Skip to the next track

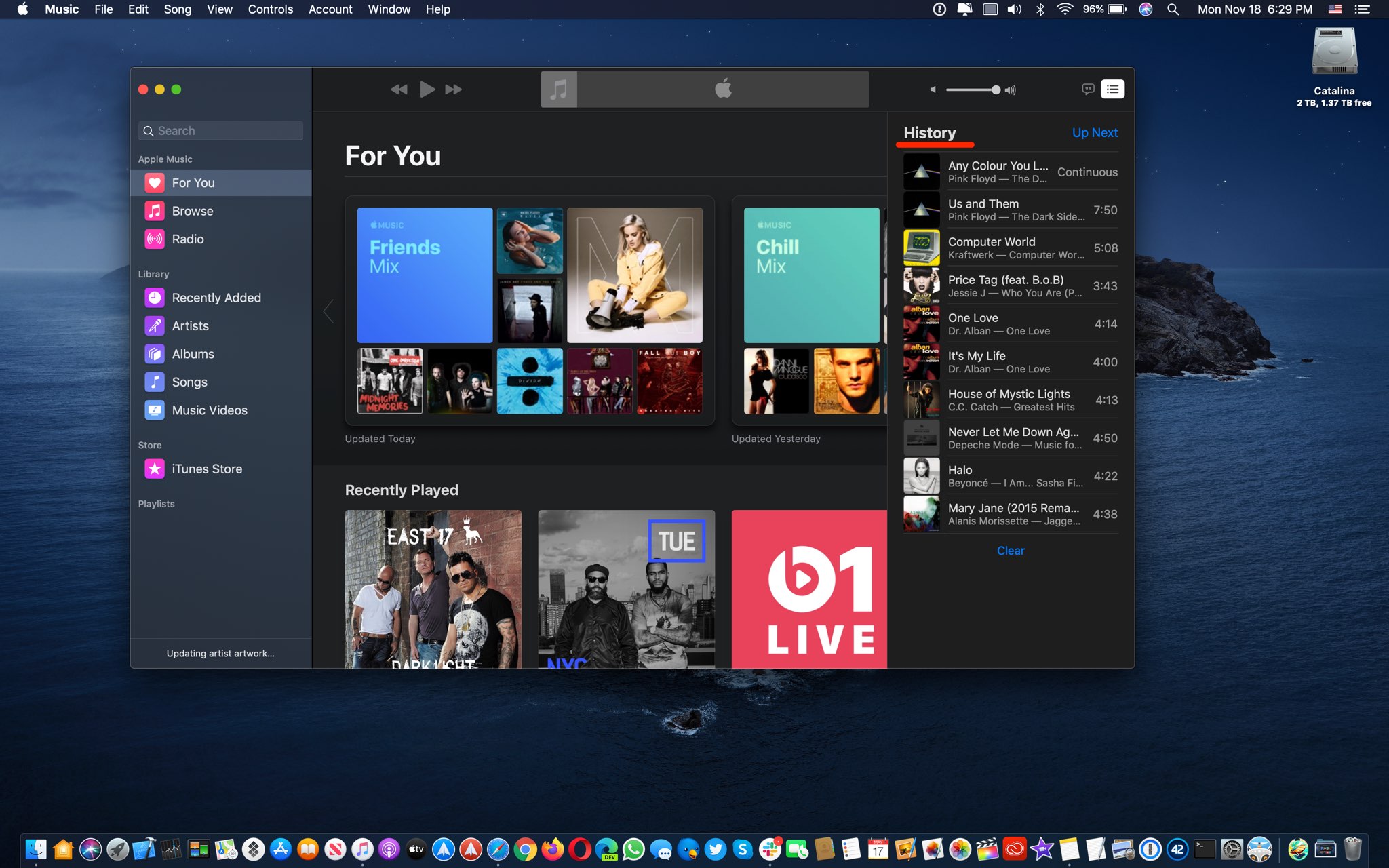tap(453, 90)
